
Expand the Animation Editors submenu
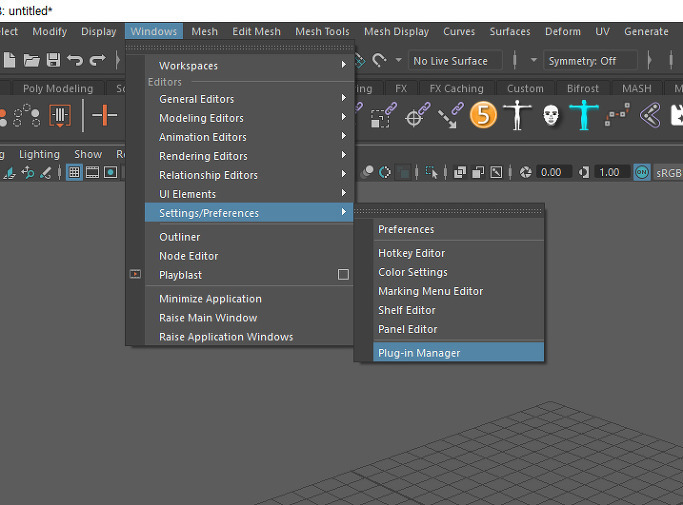249,137
